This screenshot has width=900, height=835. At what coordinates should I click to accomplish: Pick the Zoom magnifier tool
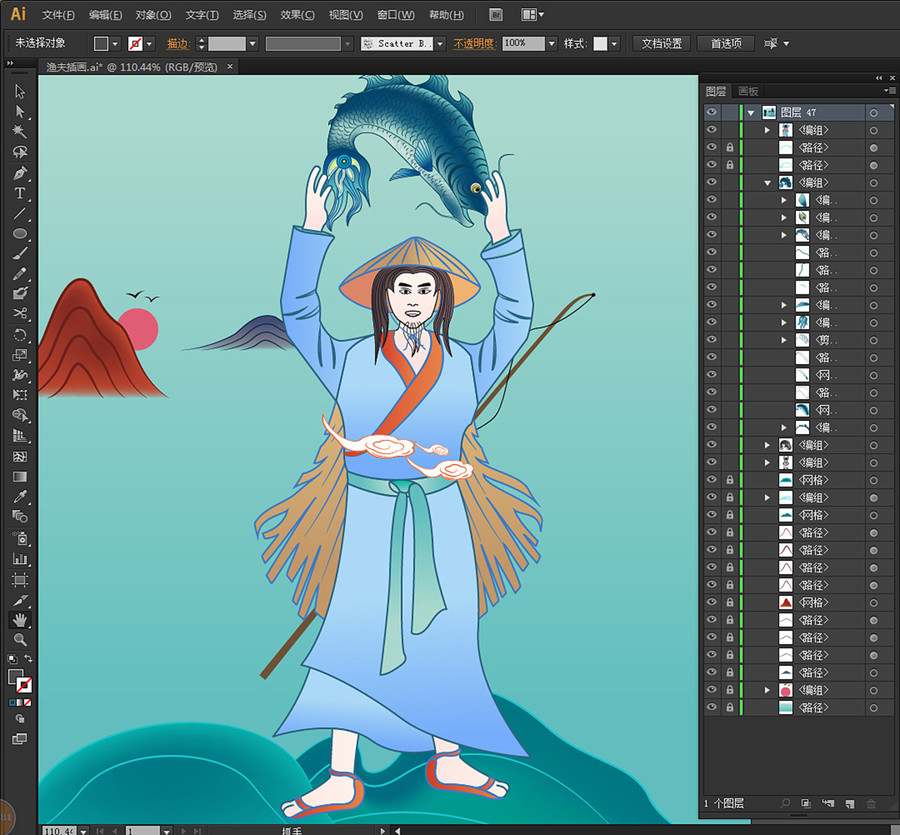coord(20,640)
